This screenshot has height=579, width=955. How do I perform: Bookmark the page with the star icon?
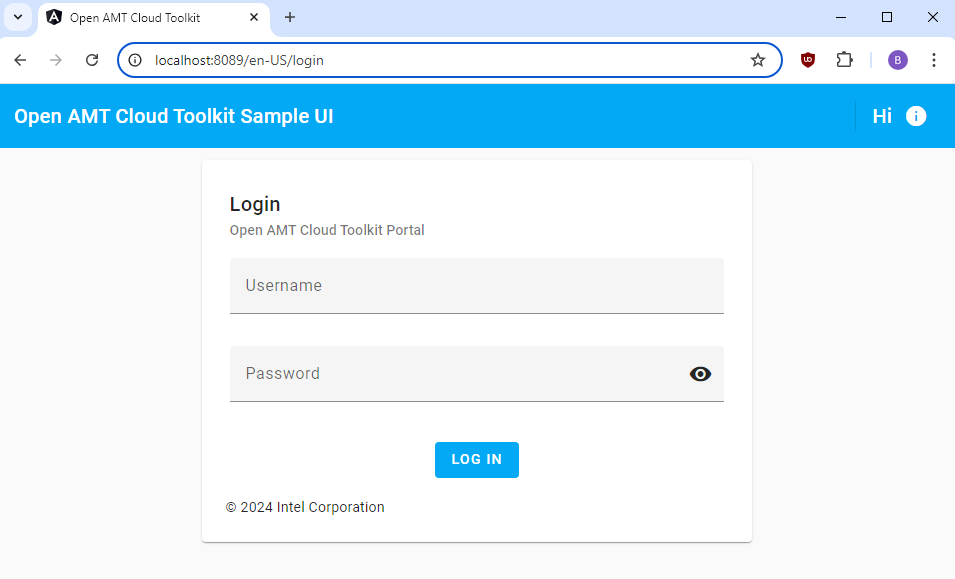[757, 60]
